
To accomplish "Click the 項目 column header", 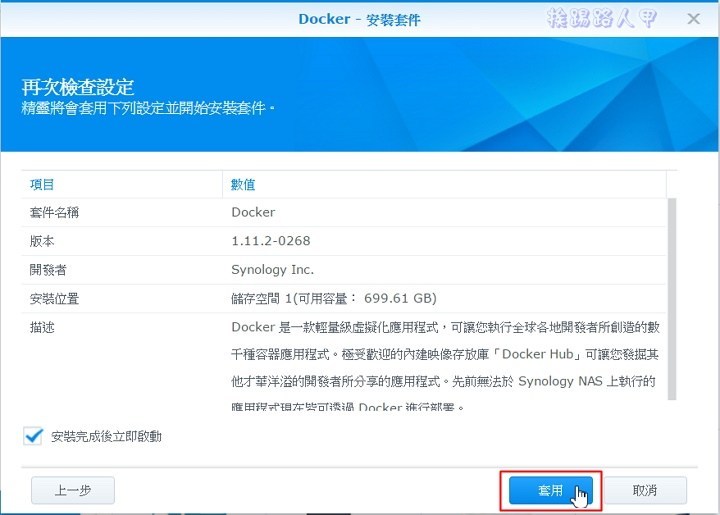I will coord(42,185).
